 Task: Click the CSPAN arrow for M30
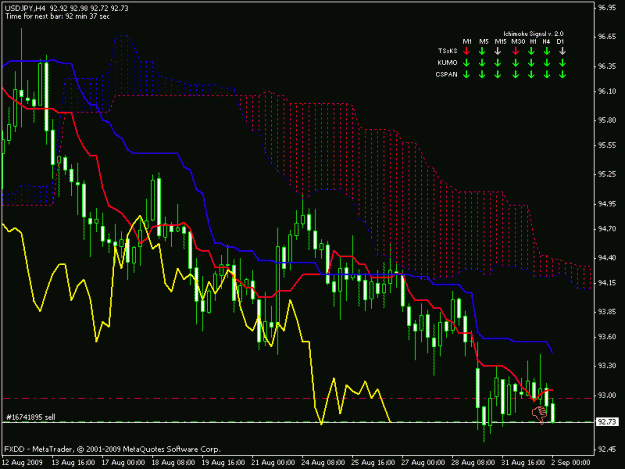(x=515, y=74)
